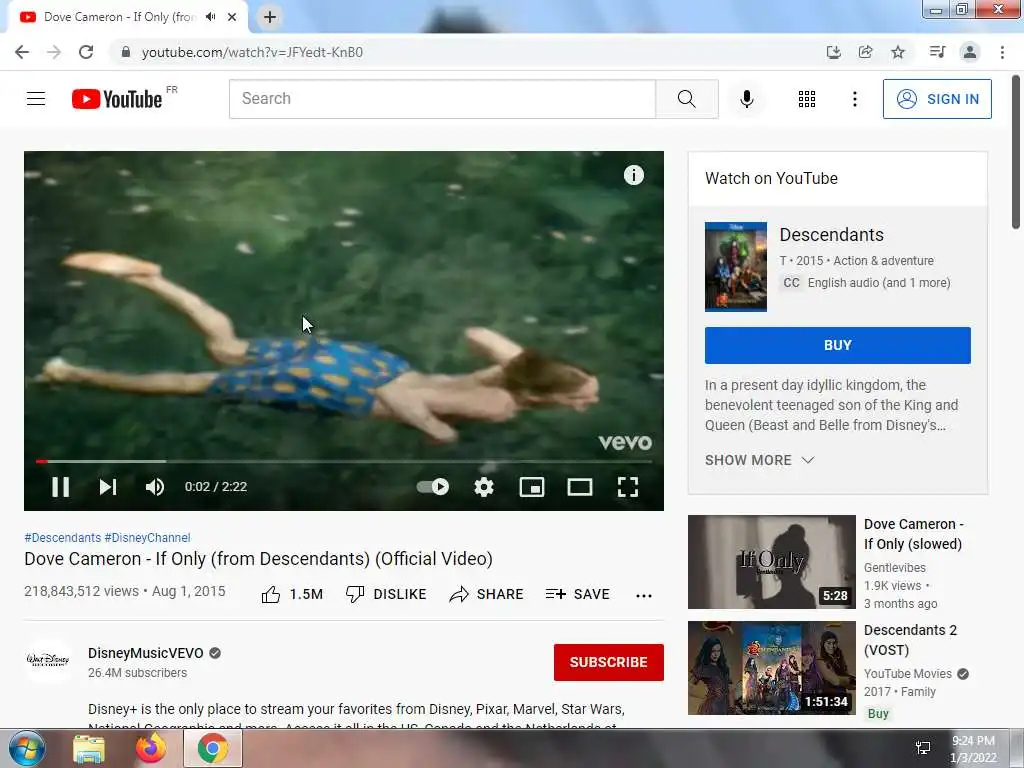
Task: Enter full screen mode
Action: click(628, 487)
